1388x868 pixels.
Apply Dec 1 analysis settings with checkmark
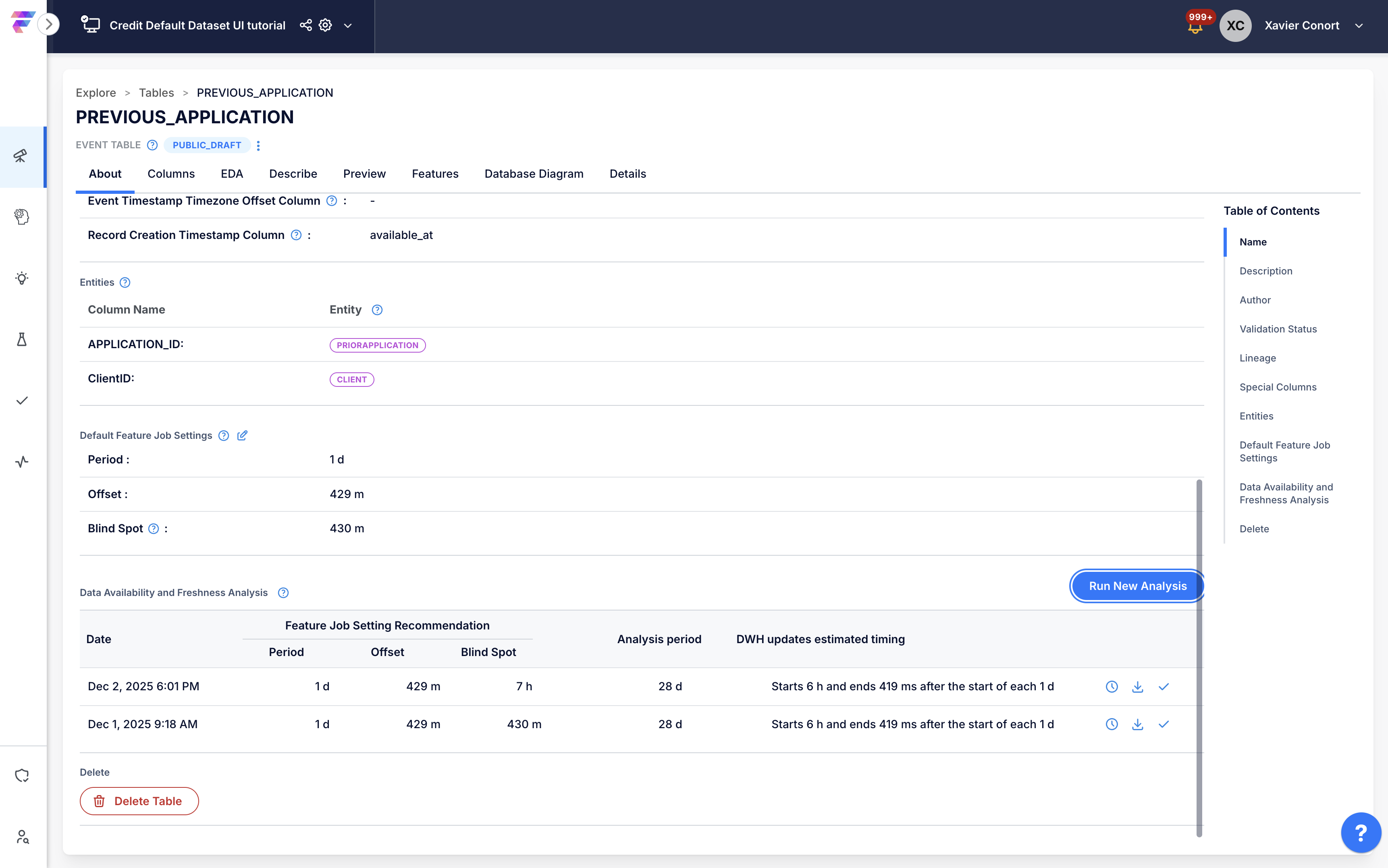pos(1164,724)
